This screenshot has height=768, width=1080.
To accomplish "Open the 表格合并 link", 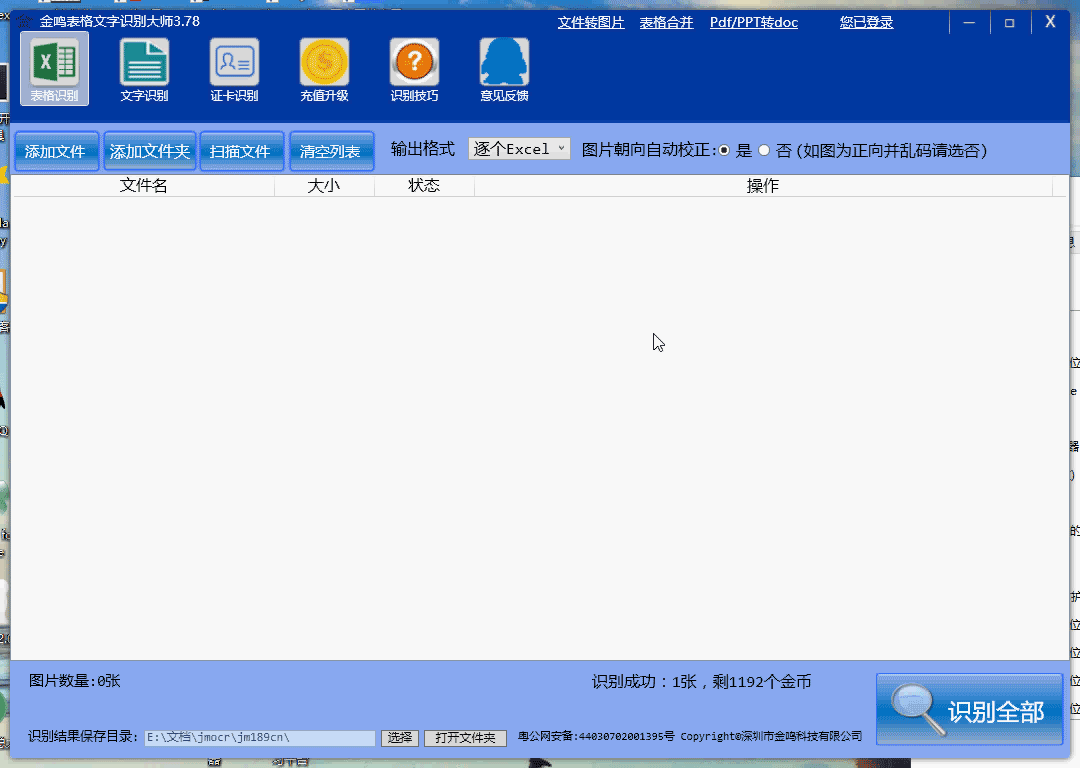I will [666, 23].
